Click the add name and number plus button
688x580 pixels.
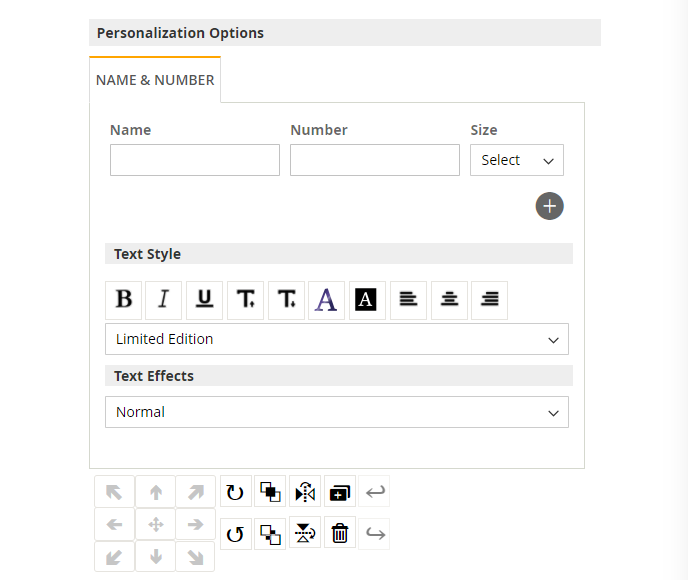(x=550, y=206)
